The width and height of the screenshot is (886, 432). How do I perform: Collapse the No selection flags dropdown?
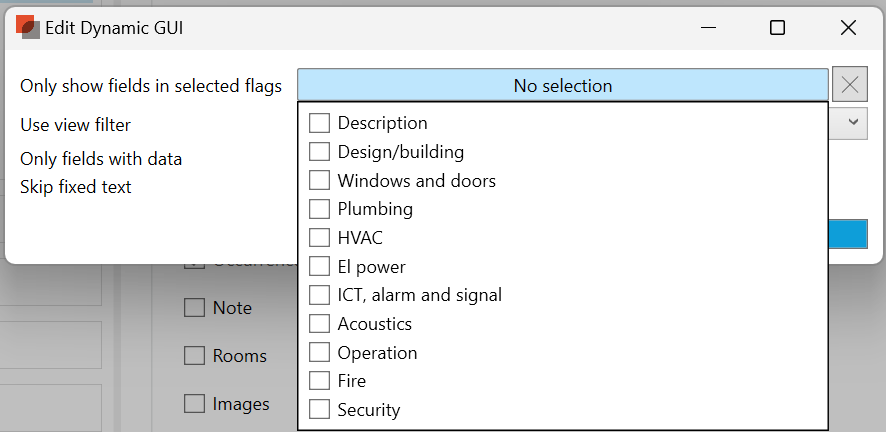pos(562,86)
